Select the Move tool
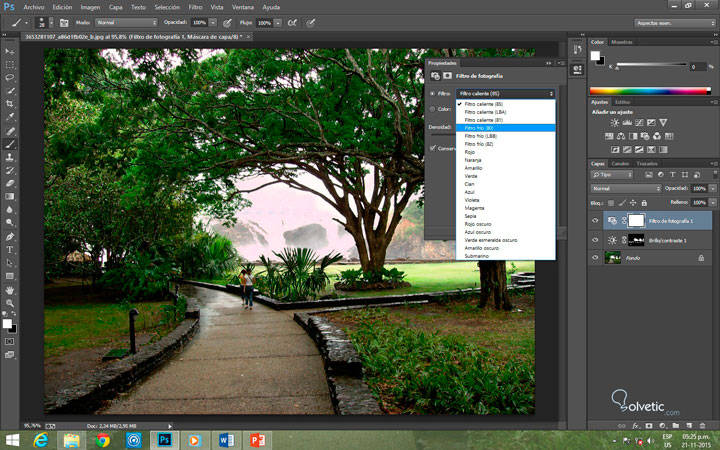720x450 pixels. coord(10,51)
